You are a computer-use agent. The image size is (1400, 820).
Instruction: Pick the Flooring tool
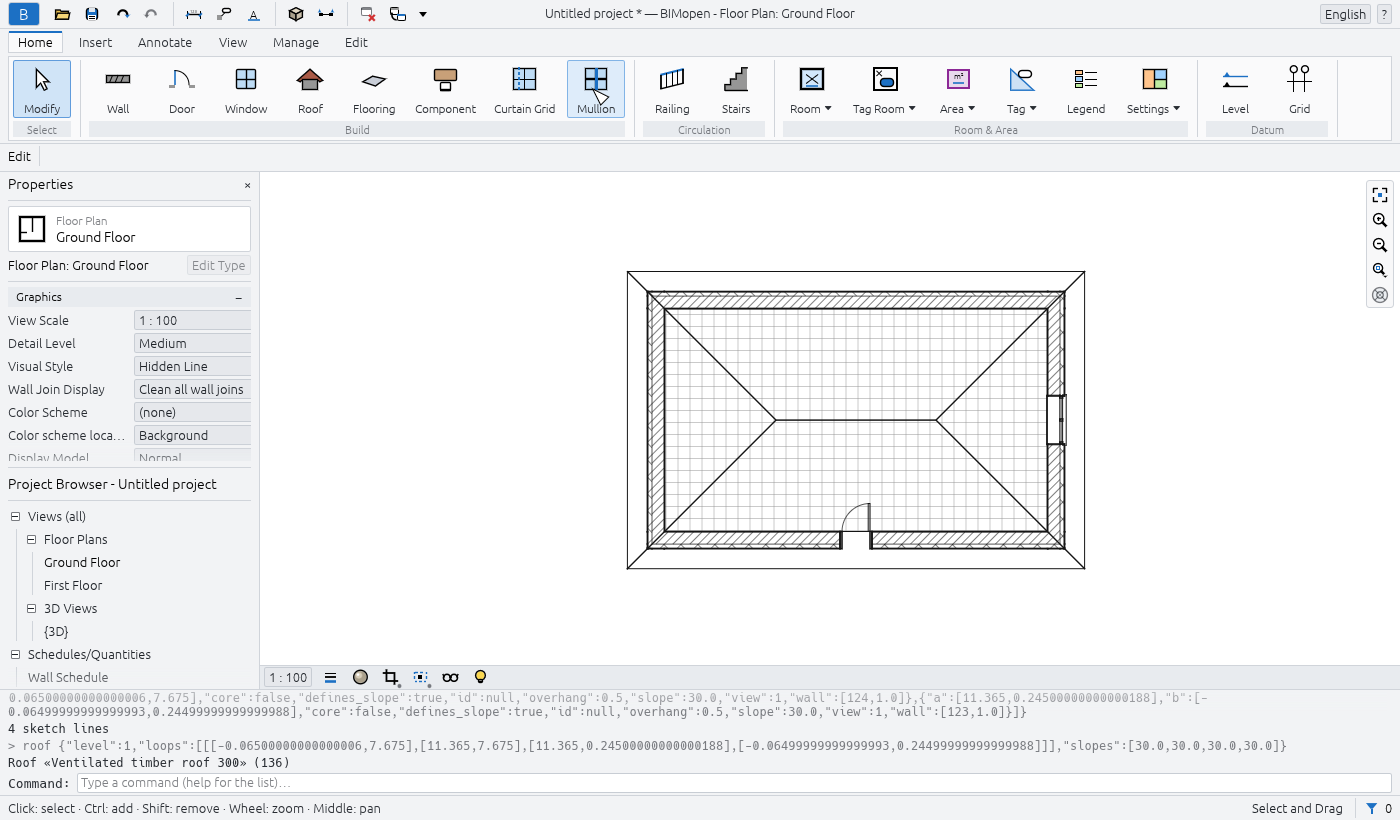[374, 89]
